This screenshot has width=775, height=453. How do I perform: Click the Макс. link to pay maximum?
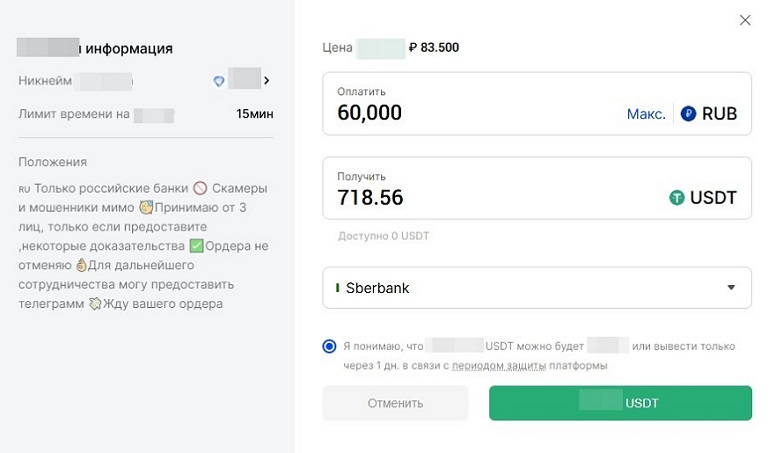point(646,114)
